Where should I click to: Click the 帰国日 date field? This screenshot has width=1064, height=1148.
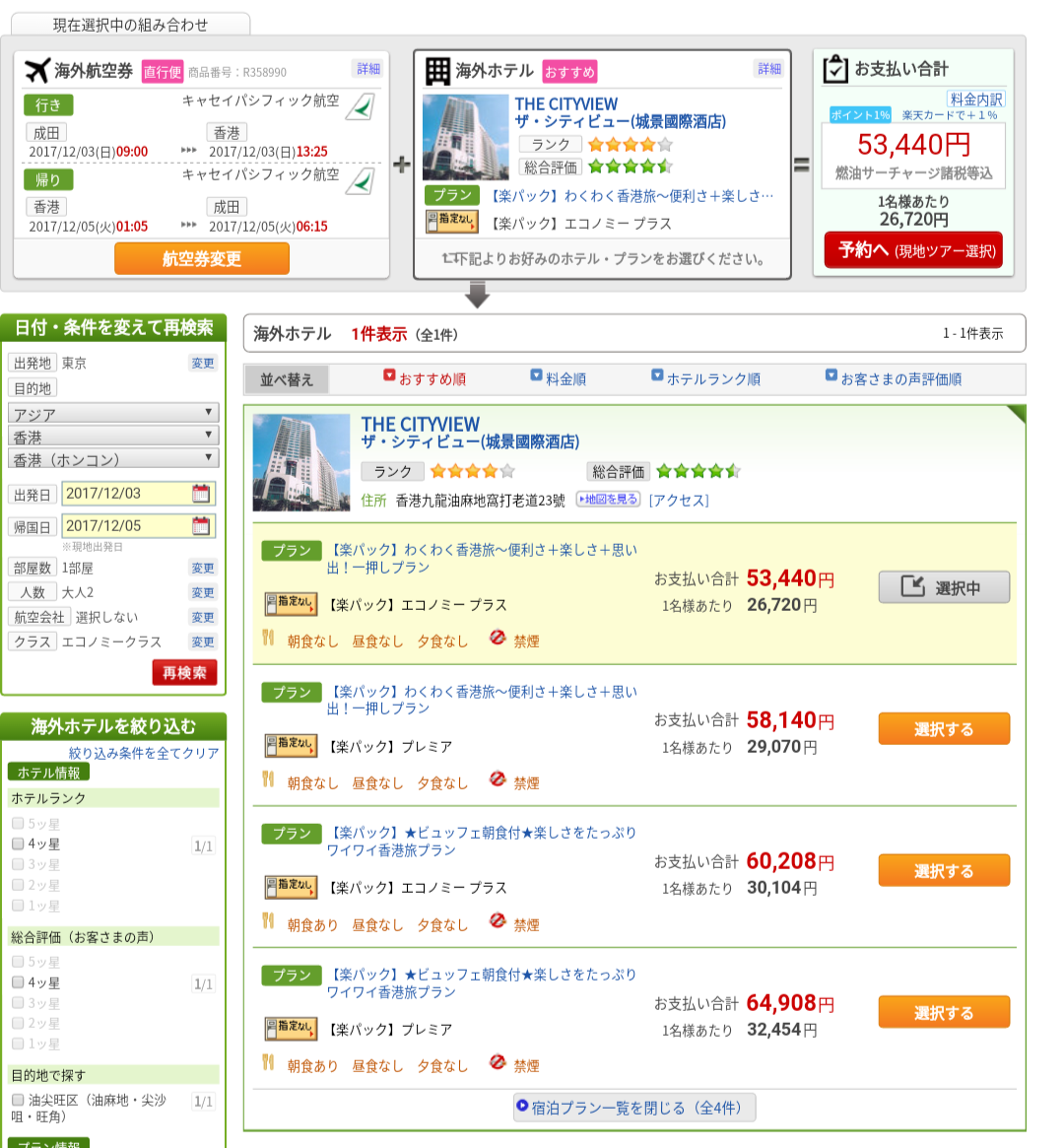pyautogui.click(x=138, y=525)
